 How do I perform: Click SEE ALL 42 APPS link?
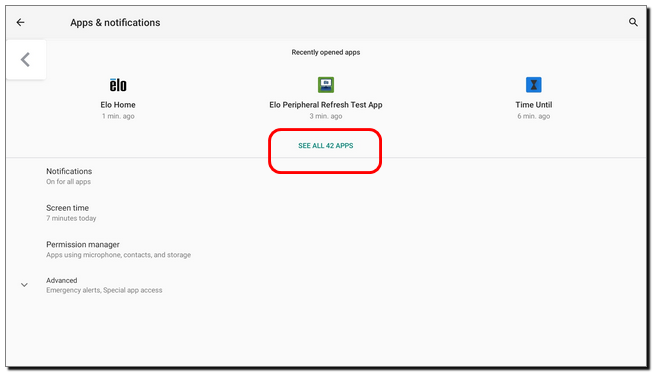coord(326,146)
